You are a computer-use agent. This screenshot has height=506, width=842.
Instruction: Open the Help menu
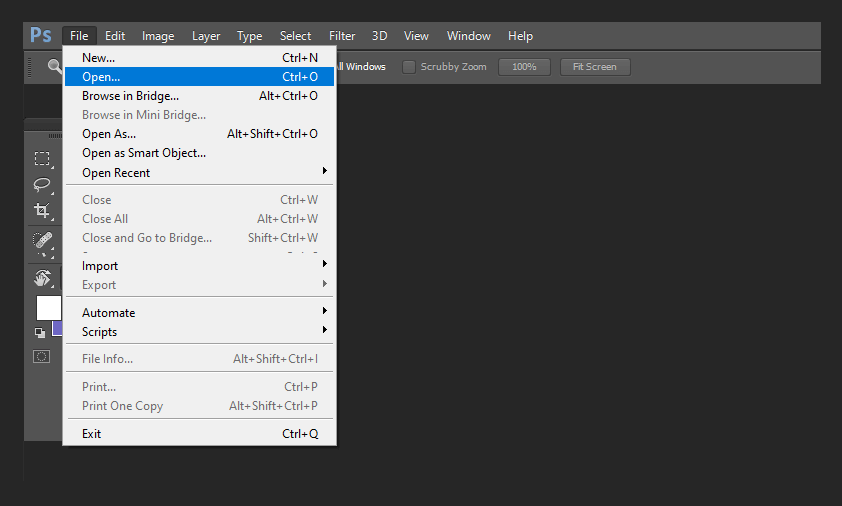[x=520, y=36]
